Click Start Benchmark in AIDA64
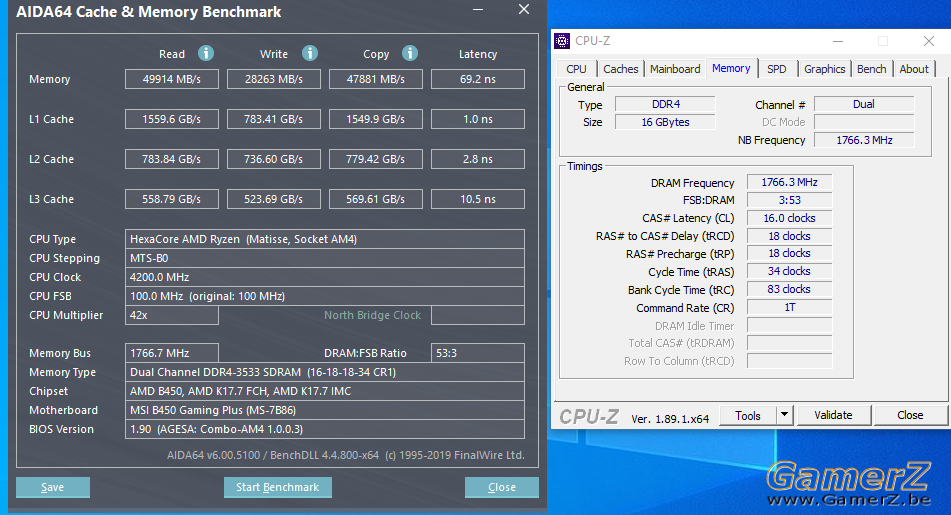The width and height of the screenshot is (951, 515). tap(277, 487)
